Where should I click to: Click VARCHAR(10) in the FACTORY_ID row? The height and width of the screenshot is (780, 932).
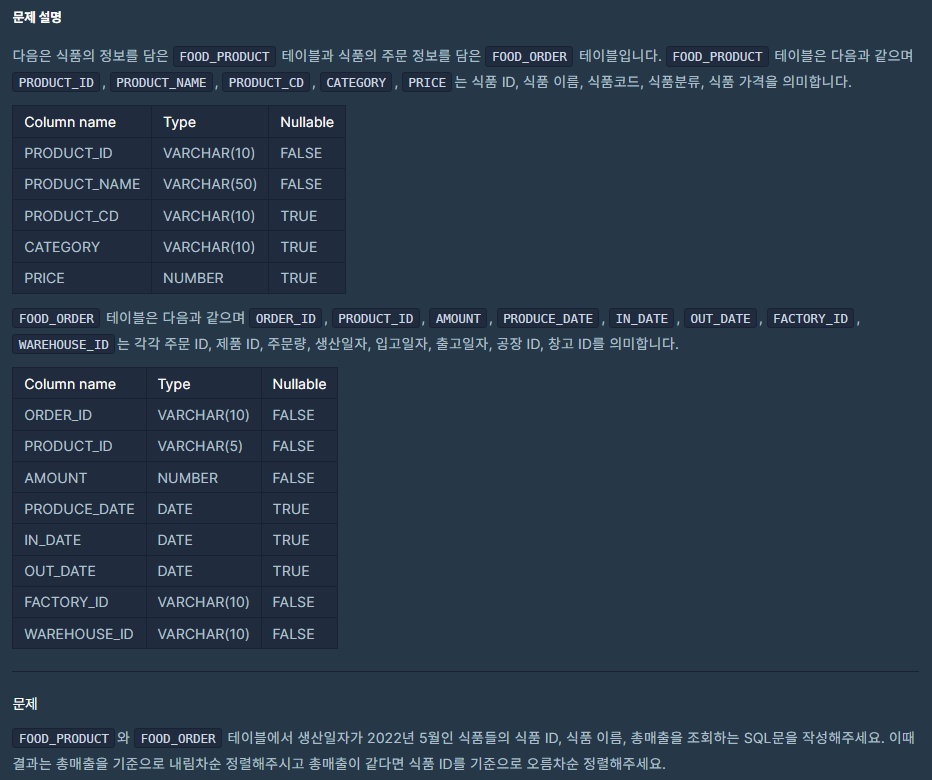point(203,602)
